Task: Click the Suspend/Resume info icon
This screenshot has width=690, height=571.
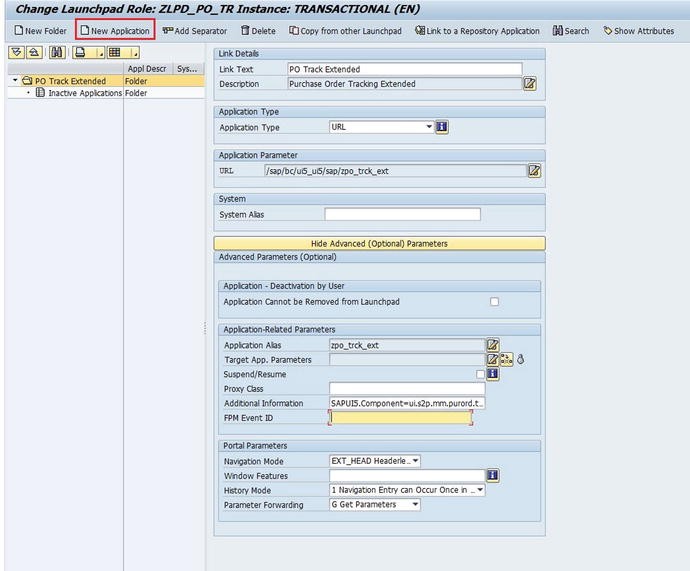Action: [492, 374]
